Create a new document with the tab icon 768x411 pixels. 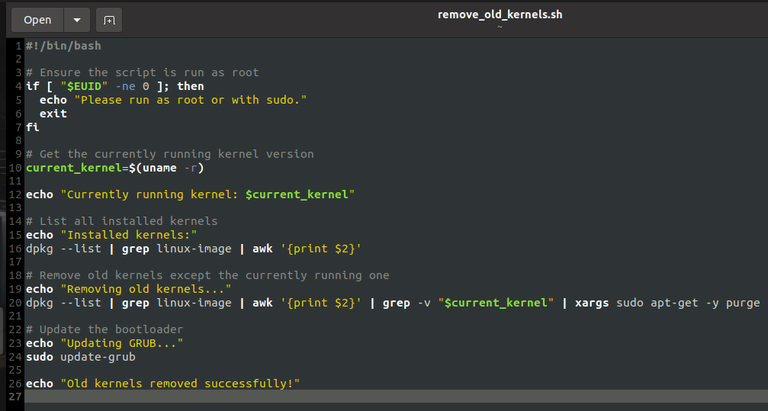108,19
